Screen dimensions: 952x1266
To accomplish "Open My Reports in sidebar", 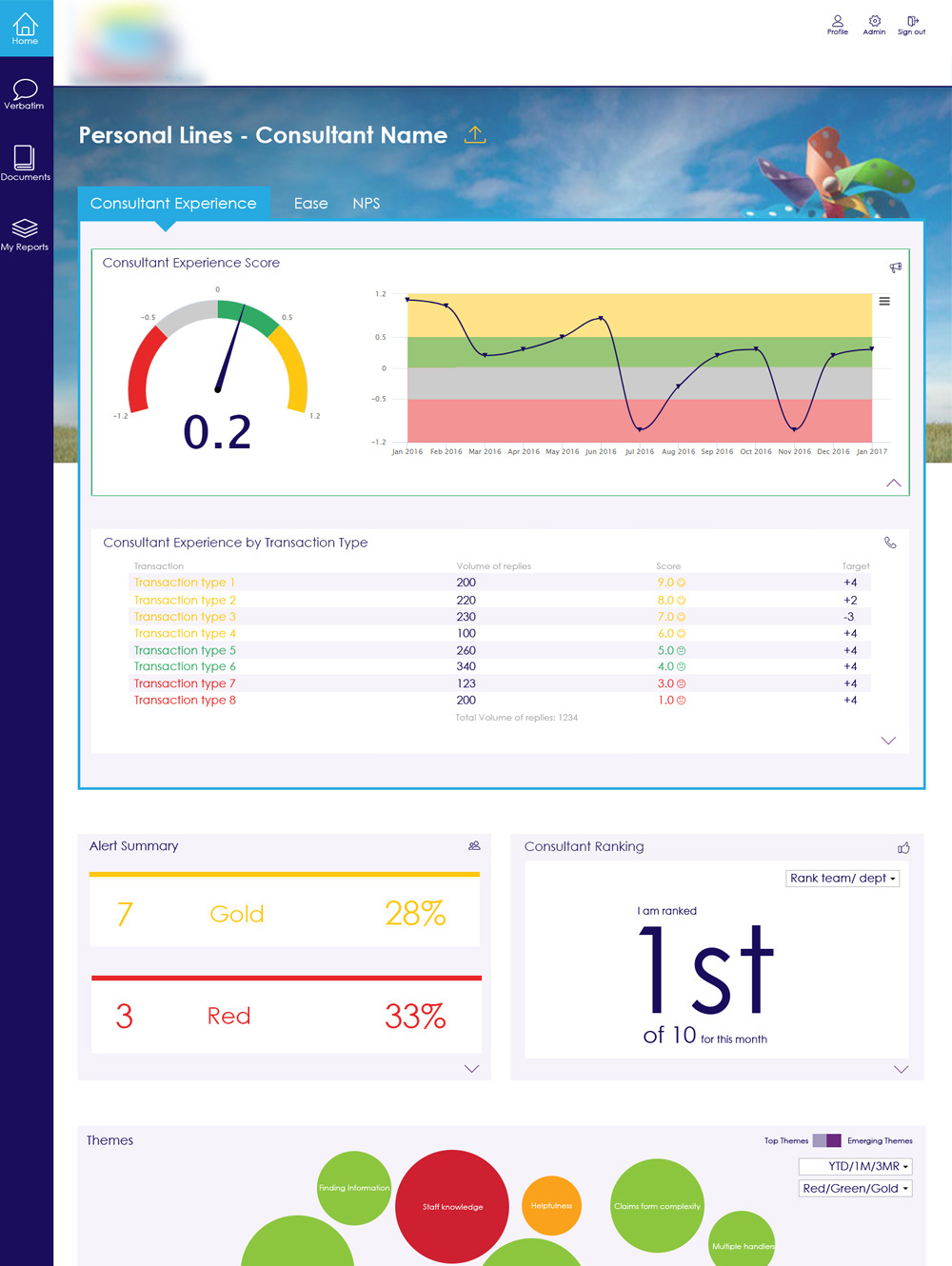I will 25,234.
